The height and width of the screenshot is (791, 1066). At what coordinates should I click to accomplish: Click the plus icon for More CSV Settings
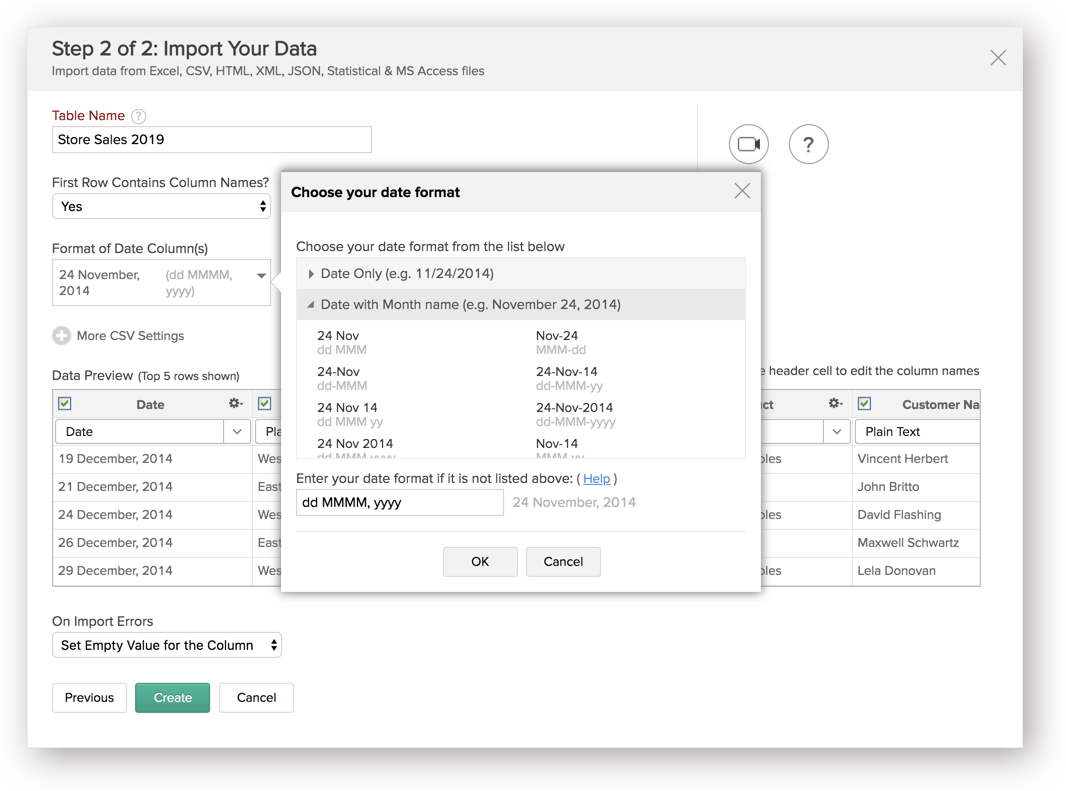click(61, 335)
